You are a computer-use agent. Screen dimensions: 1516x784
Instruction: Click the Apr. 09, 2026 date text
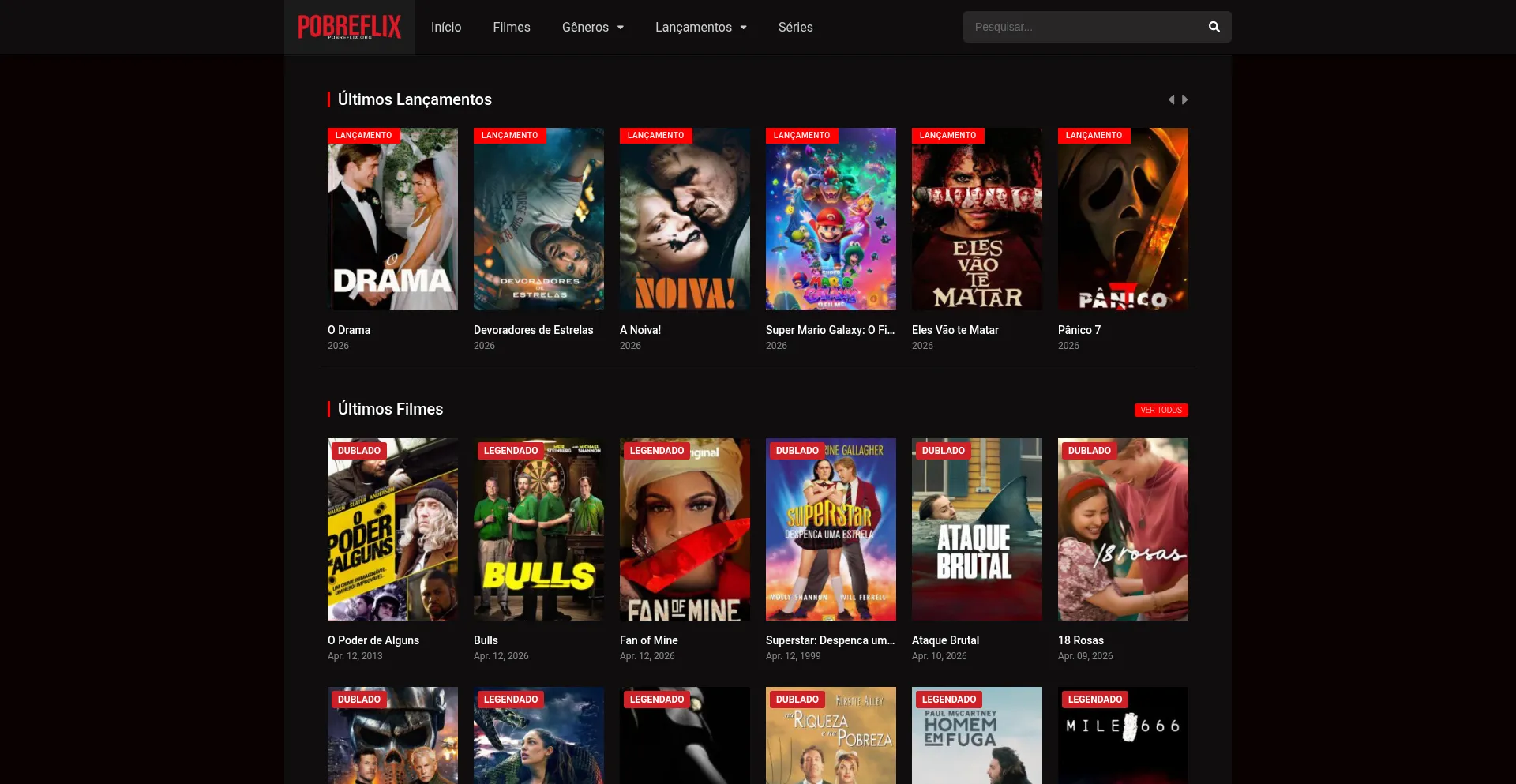tap(1086, 656)
